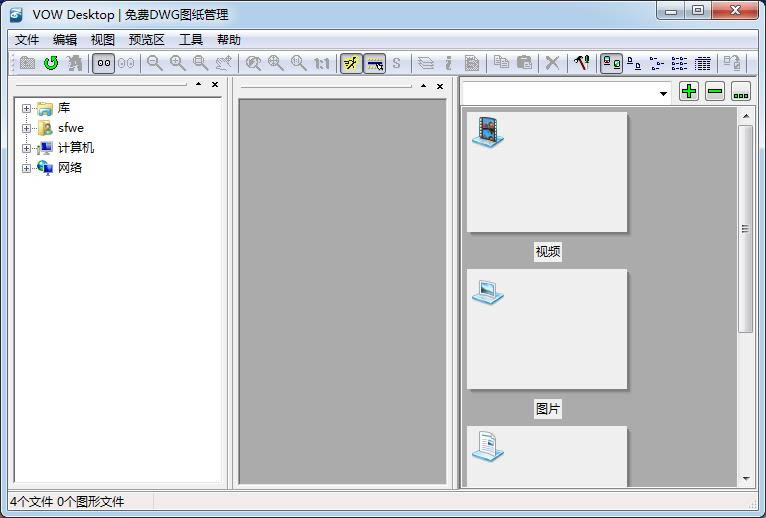Open the 工具 menu
Image resolution: width=766 pixels, height=518 pixels.
click(191, 40)
